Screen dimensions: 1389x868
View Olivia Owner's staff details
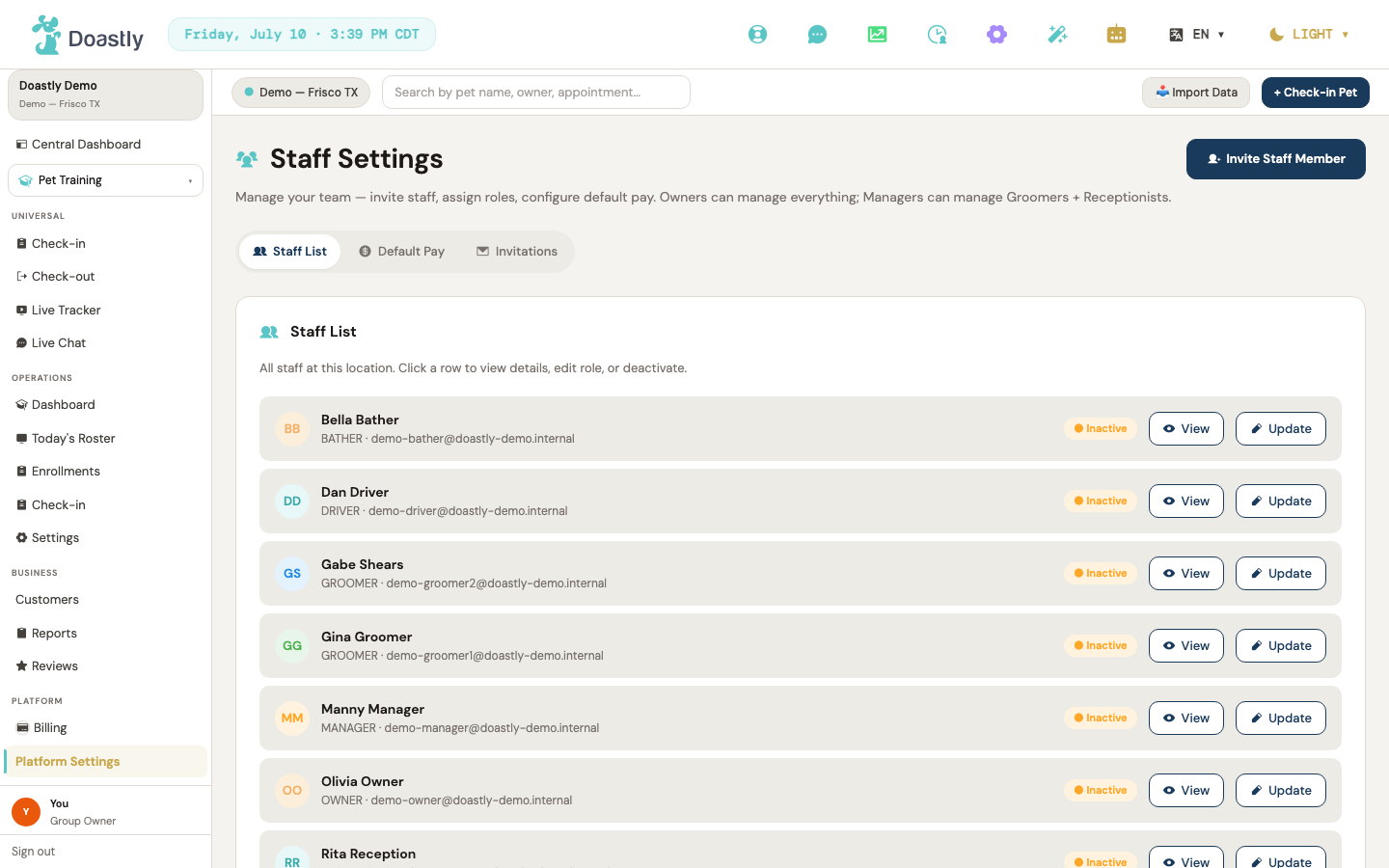pos(1186,791)
